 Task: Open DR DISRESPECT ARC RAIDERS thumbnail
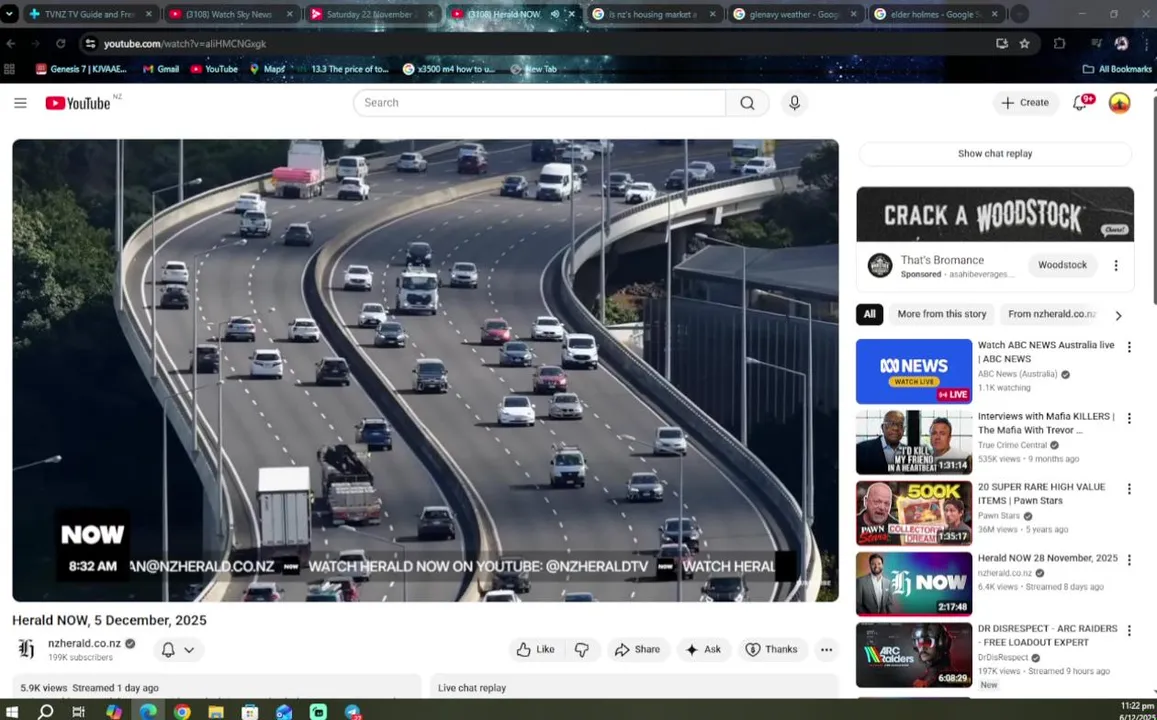click(x=913, y=655)
